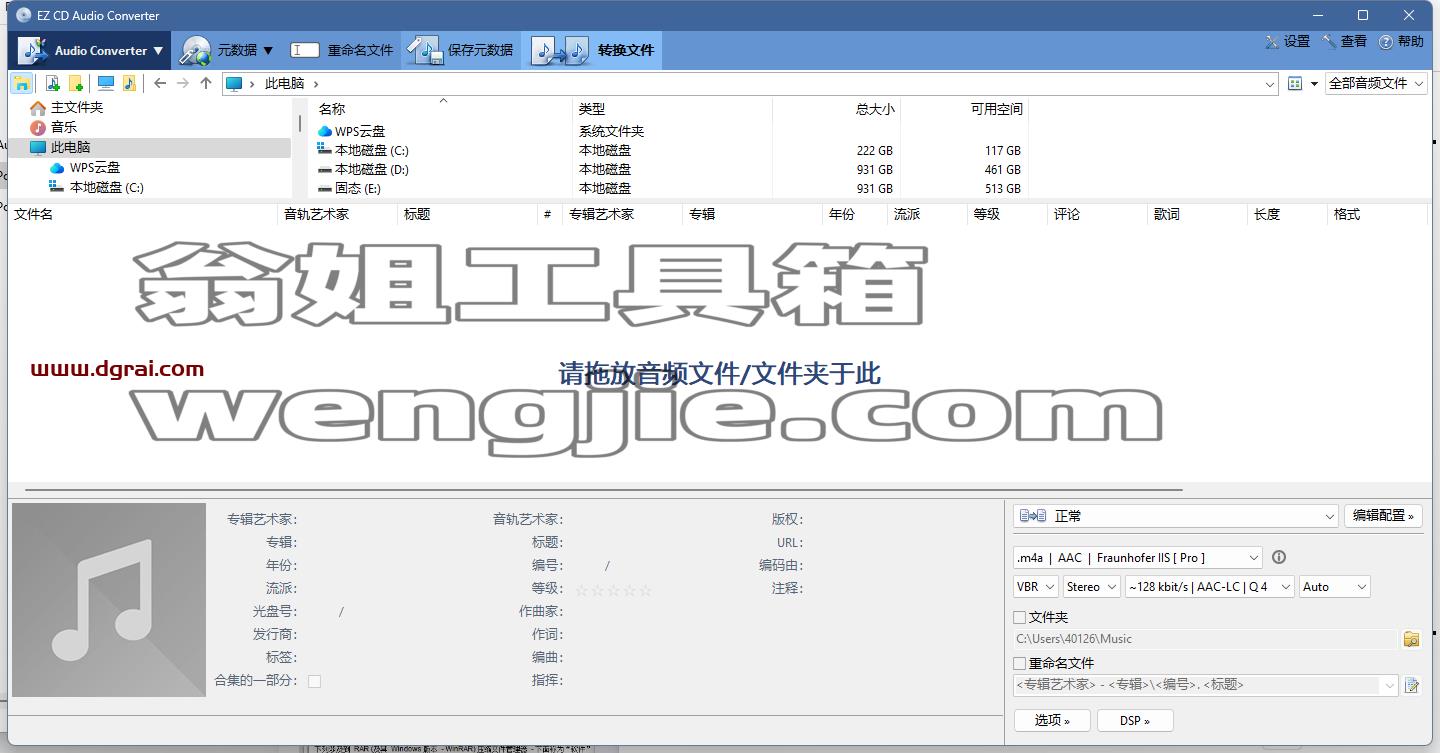Click the 选项 options button
Screen dimensions: 1440x753
click(x=1052, y=720)
